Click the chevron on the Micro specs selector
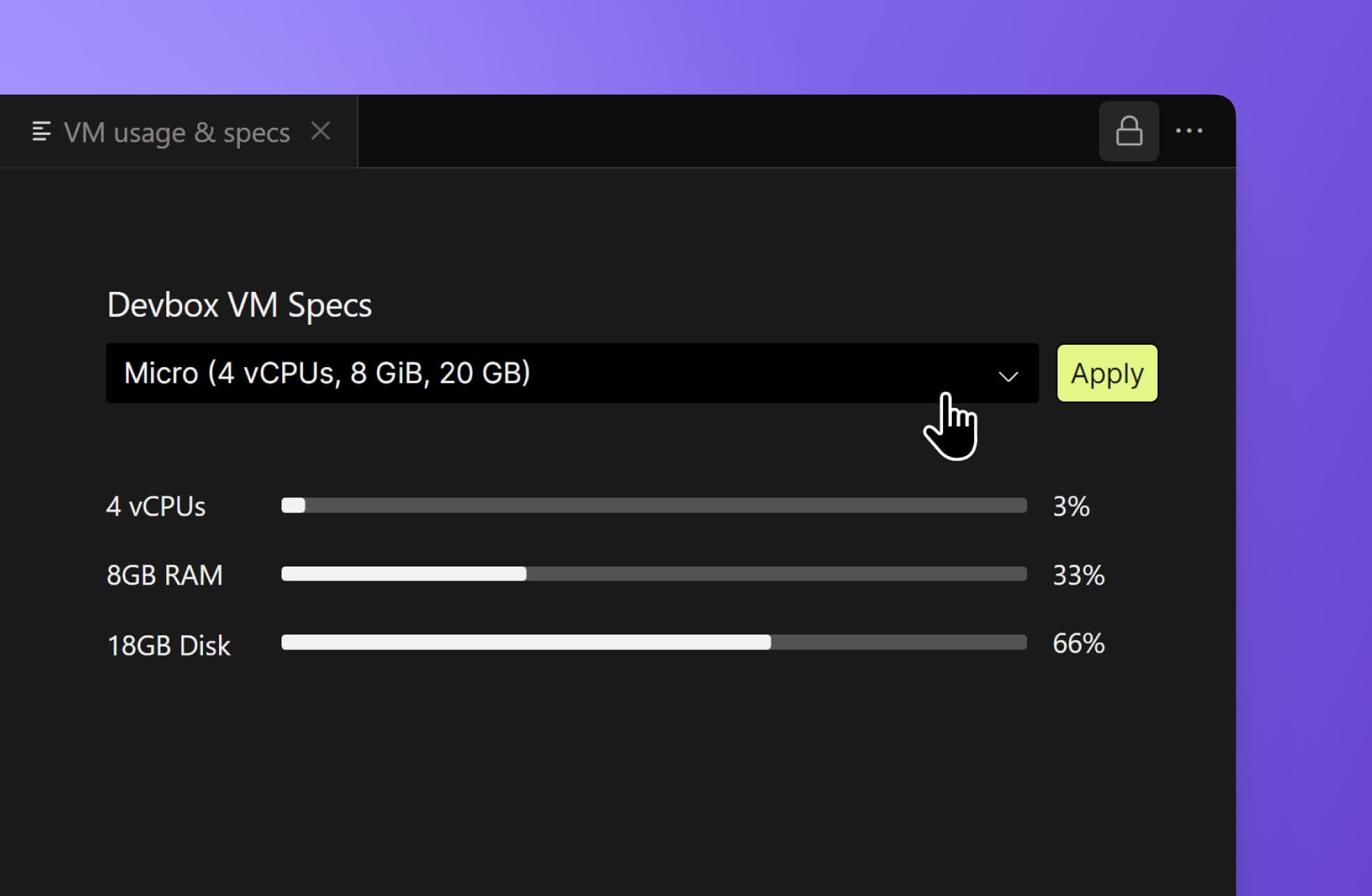The height and width of the screenshot is (896, 1372). [1008, 374]
